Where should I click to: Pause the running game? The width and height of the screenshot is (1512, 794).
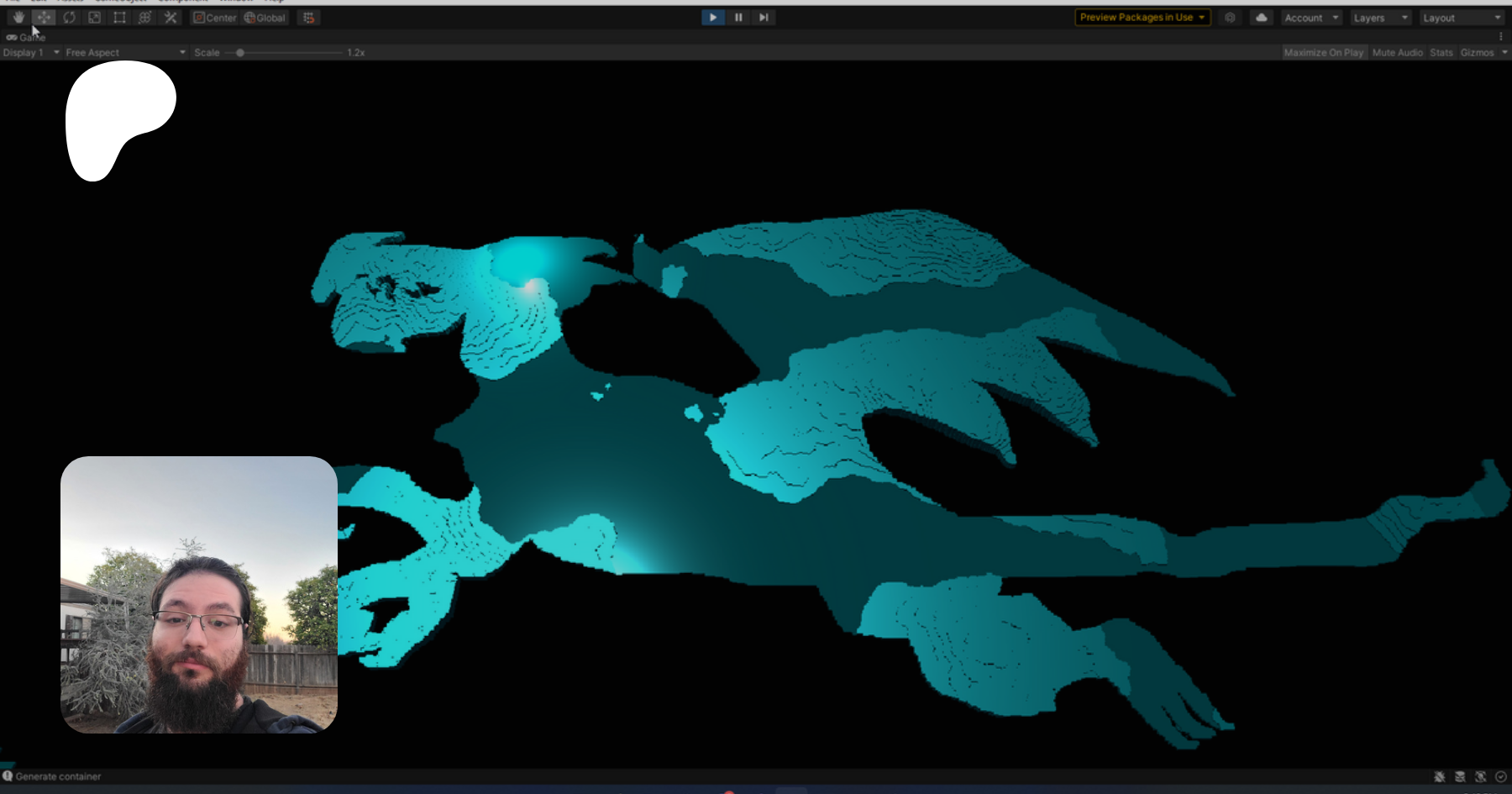pos(738,18)
